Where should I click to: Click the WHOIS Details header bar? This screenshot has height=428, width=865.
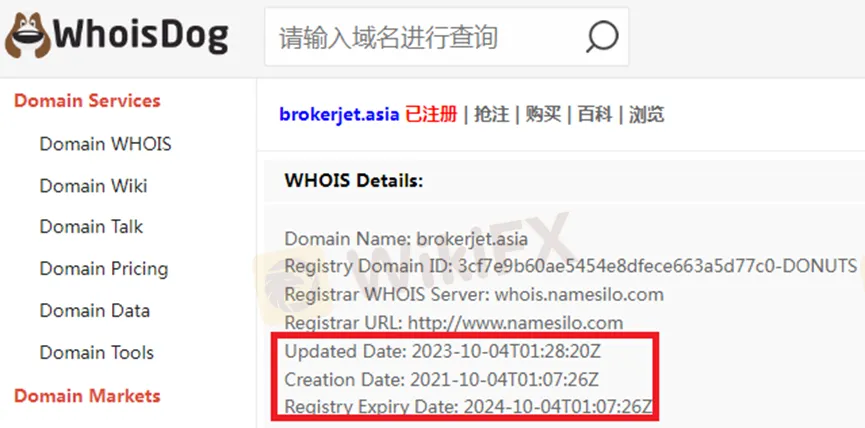coord(564,181)
